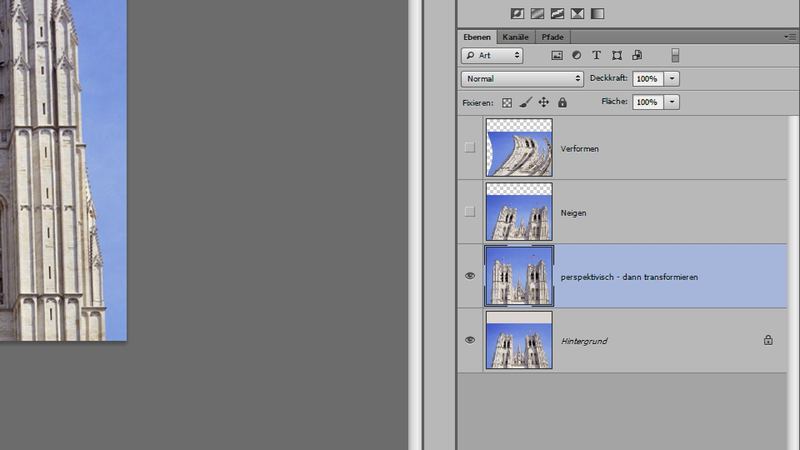Image resolution: width=800 pixels, height=450 pixels.
Task: Open the Normal blend mode dropdown
Action: click(x=522, y=79)
